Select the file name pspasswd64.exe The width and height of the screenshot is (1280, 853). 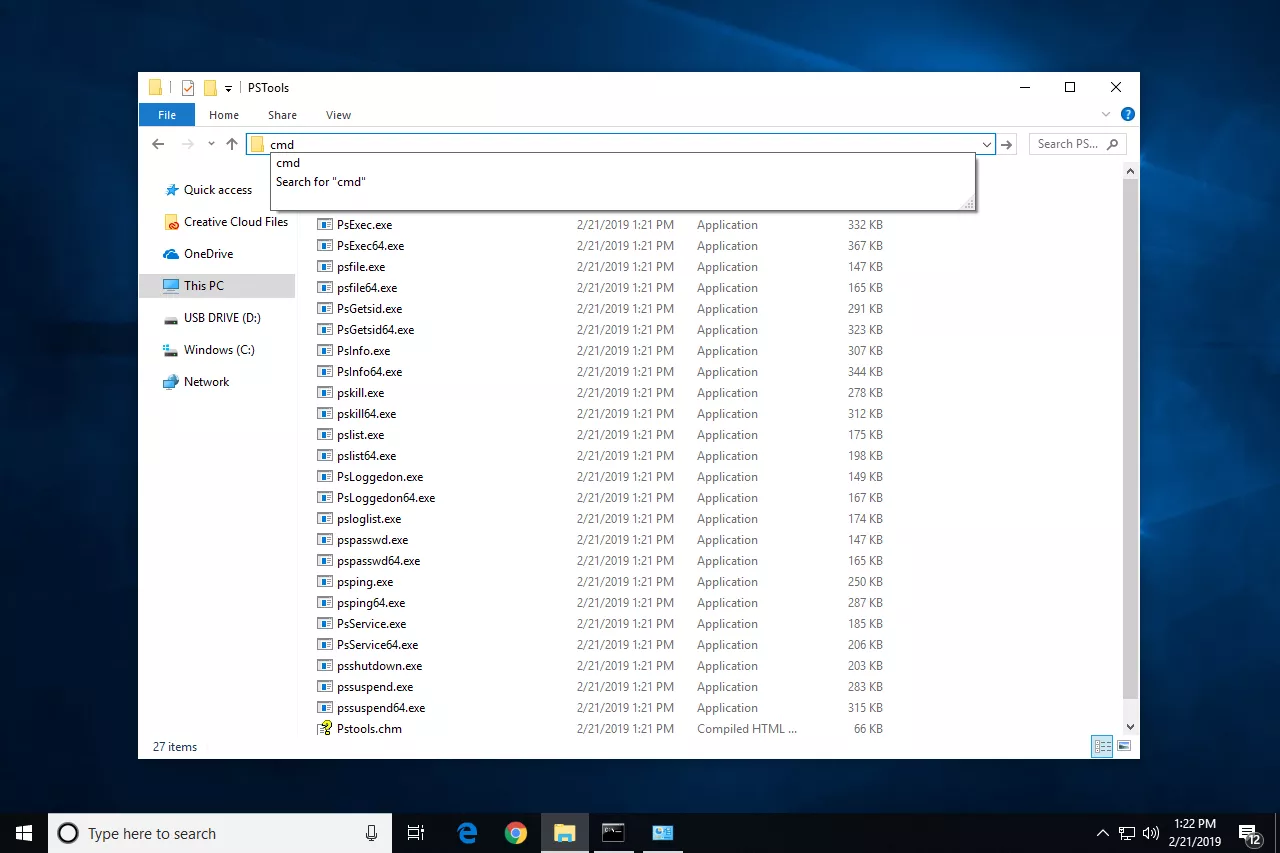[x=378, y=561]
